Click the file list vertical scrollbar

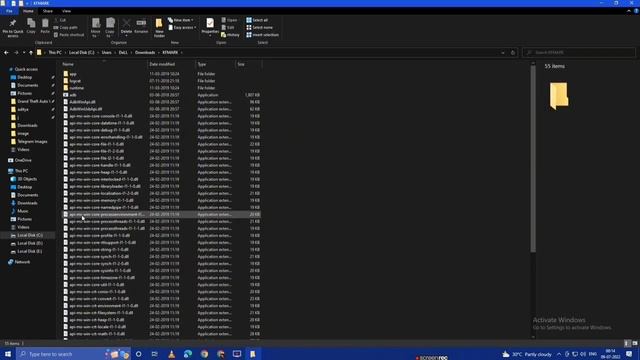pos(533,159)
